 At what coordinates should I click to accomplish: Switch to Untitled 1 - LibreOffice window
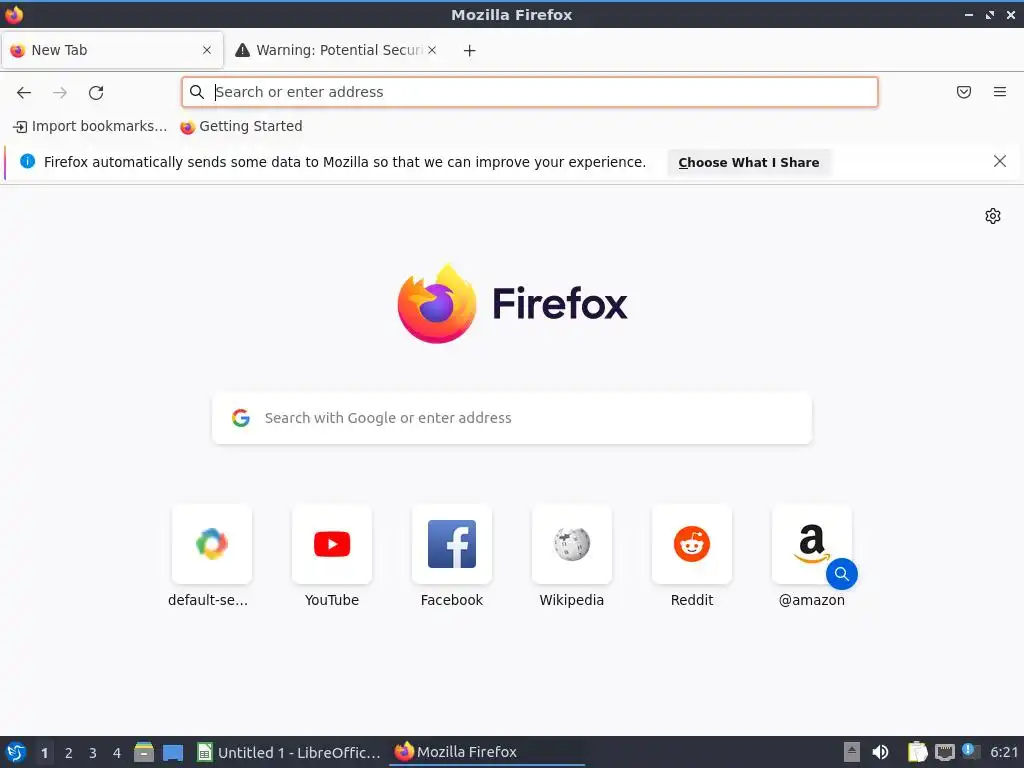[288, 752]
